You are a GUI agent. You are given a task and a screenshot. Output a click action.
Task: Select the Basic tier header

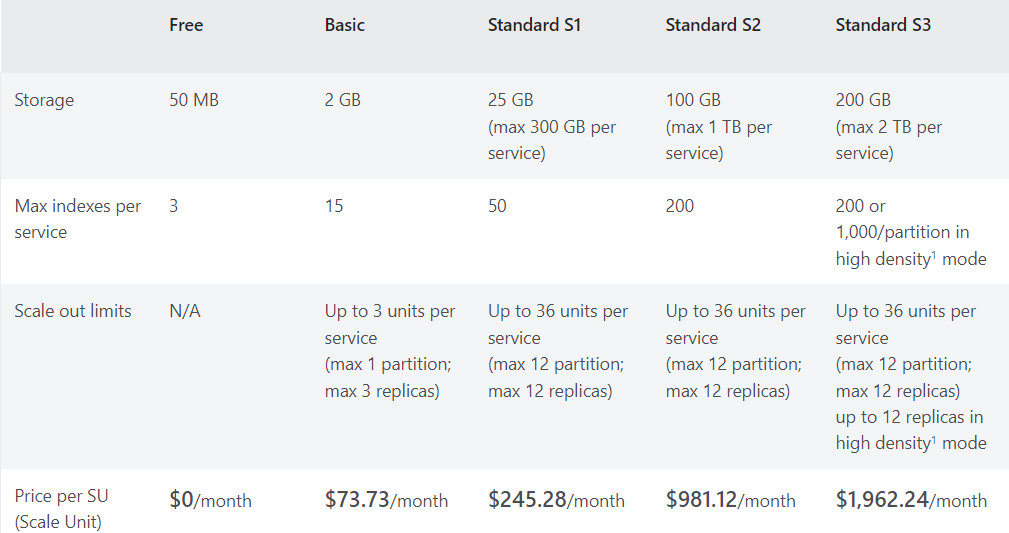point(344,25)
